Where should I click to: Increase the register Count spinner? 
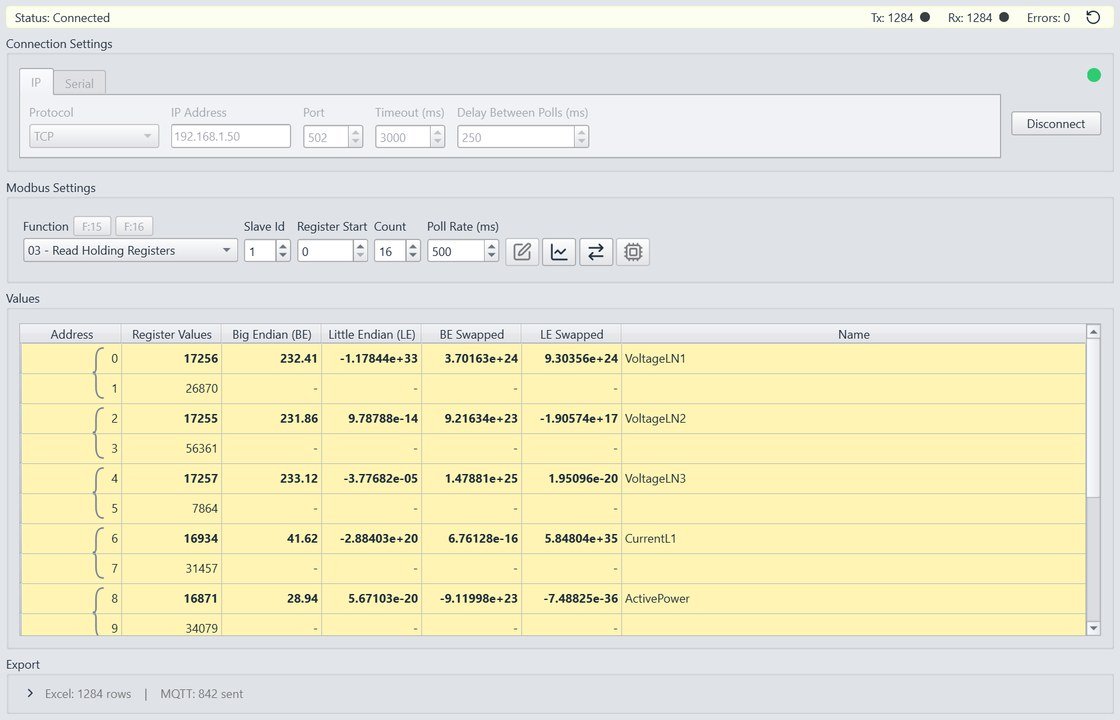click(x=413, y=246)
